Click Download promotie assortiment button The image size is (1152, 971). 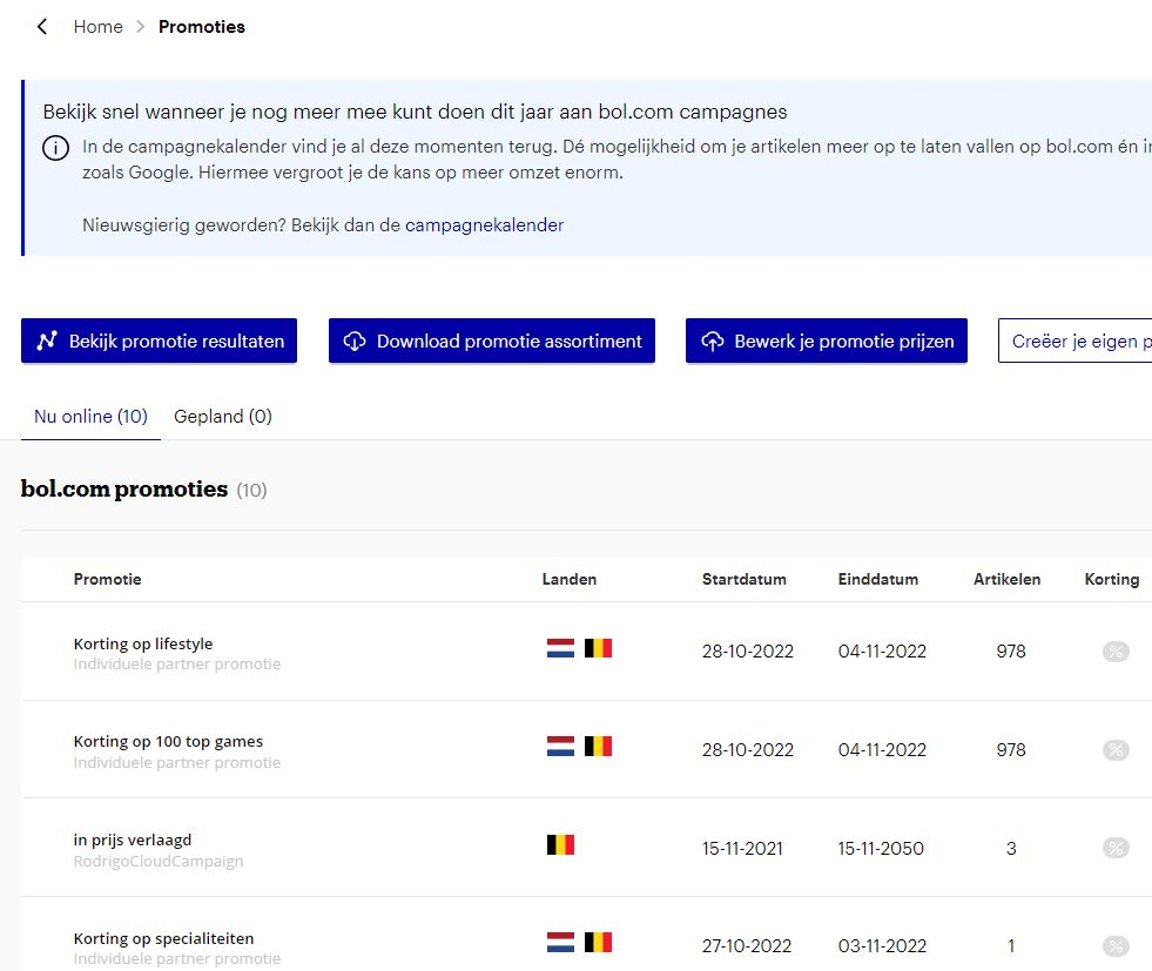(x=492, y=341)
